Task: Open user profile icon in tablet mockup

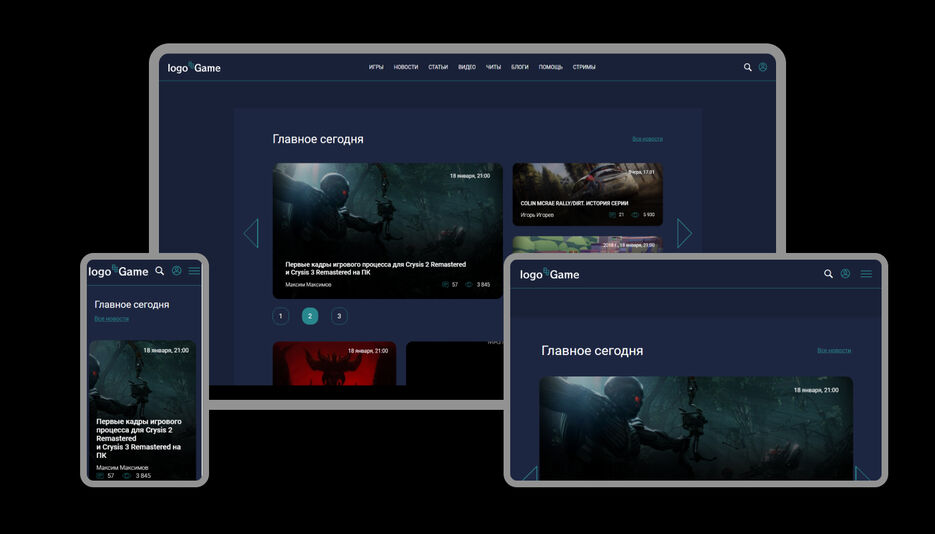Action: 845,274
